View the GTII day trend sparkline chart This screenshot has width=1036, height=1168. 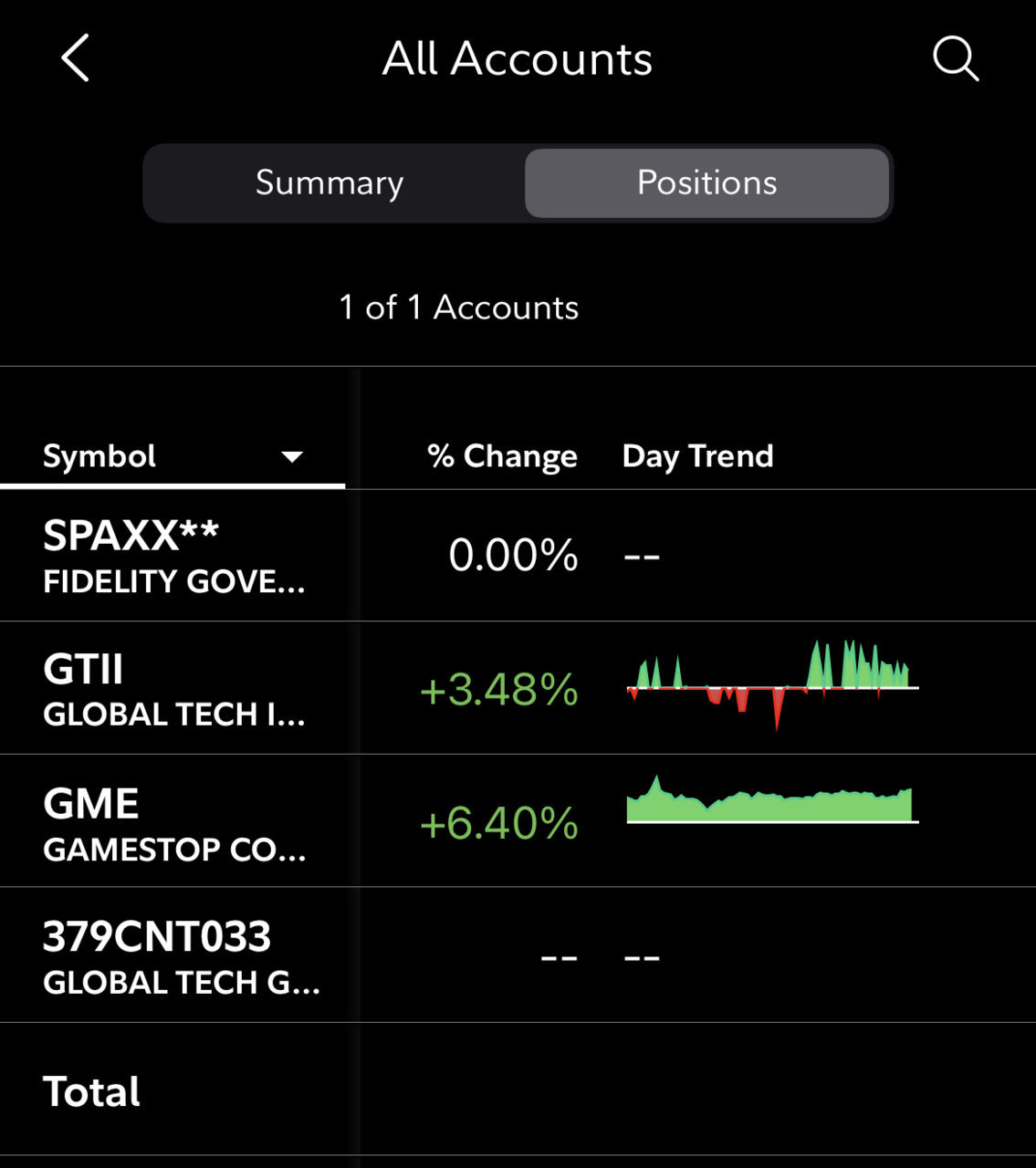[772, 685]
